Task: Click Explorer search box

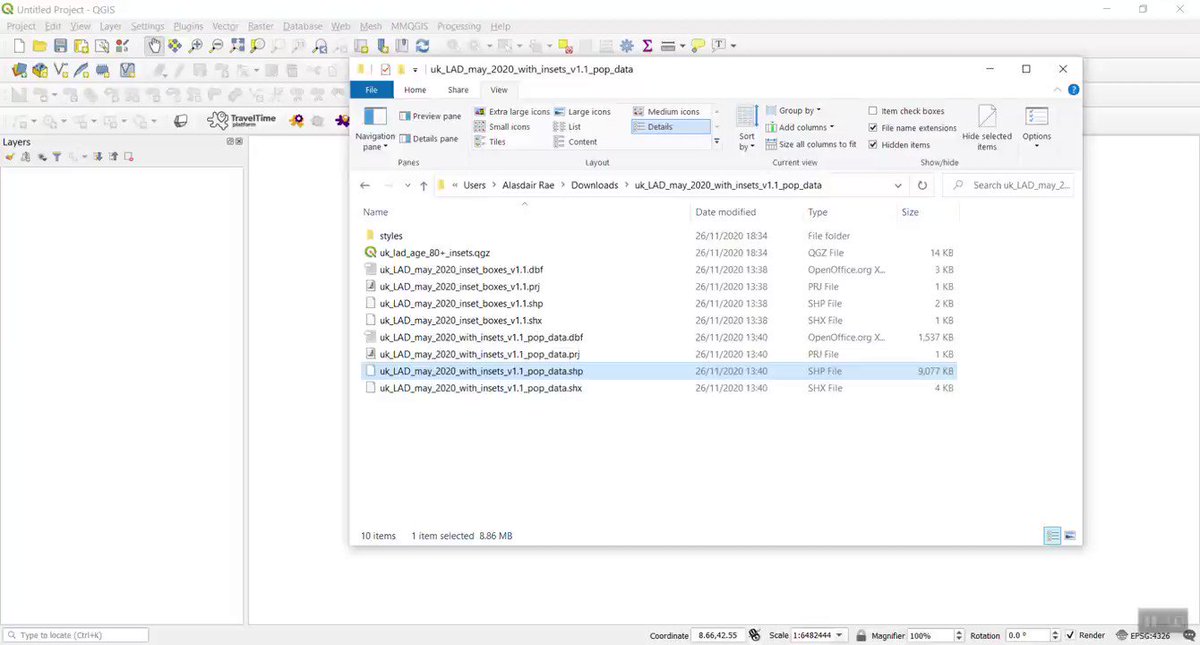Action: 1011,186
